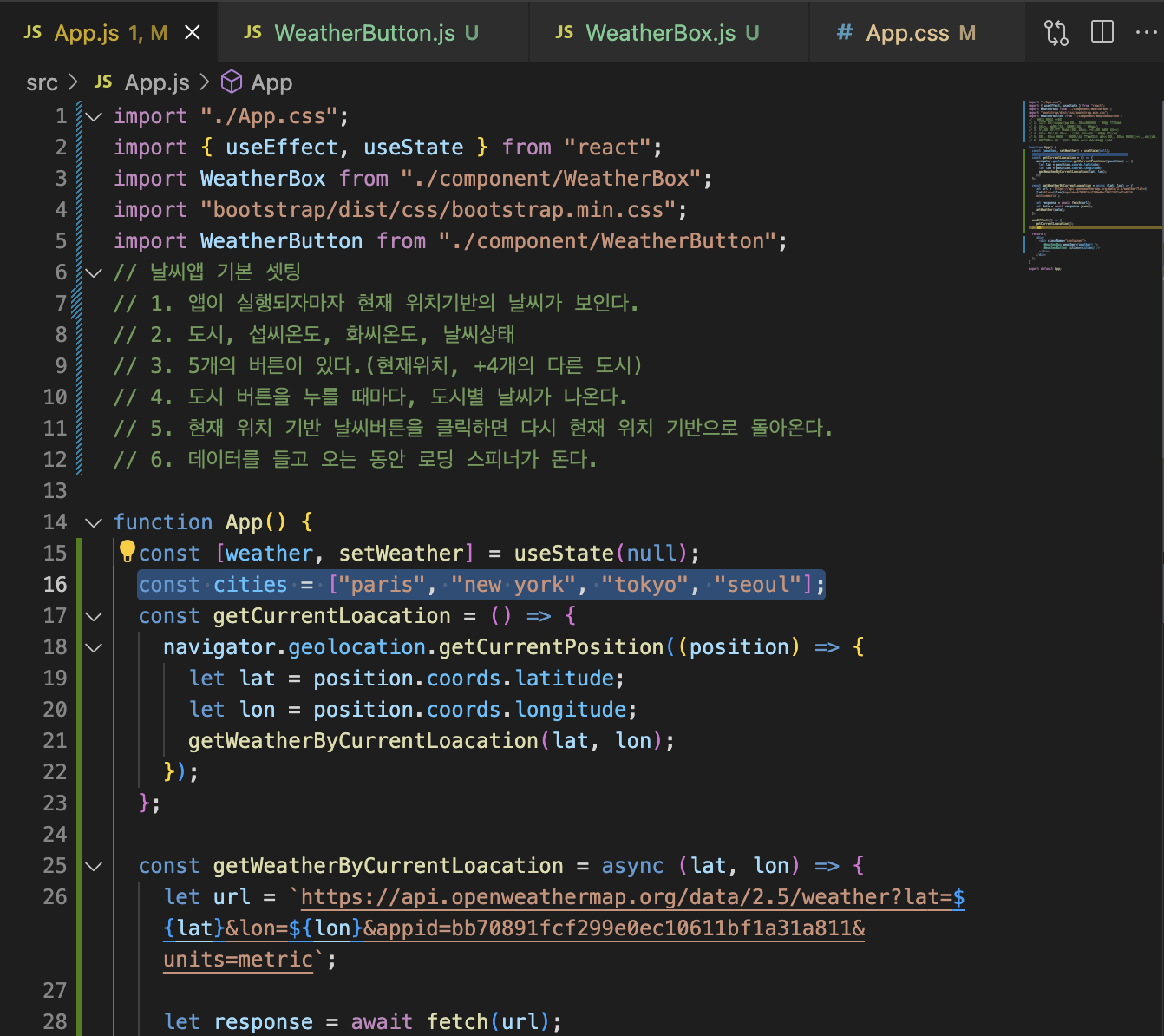The image size is (1164, 1036).
Task: Open source control changes icon
Action: (1056, 33)
